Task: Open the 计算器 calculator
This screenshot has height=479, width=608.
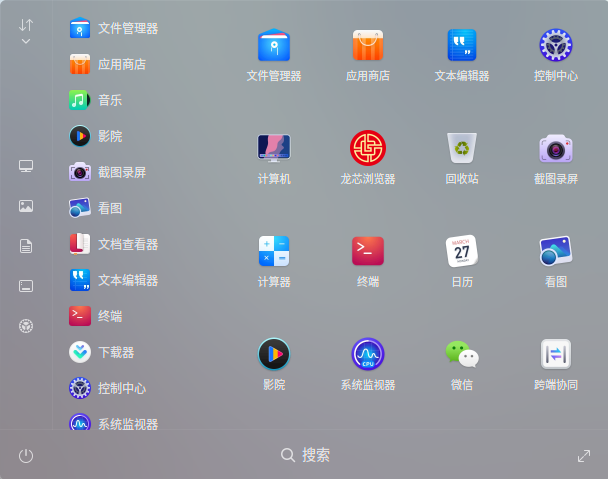Action: coord(274,261)
